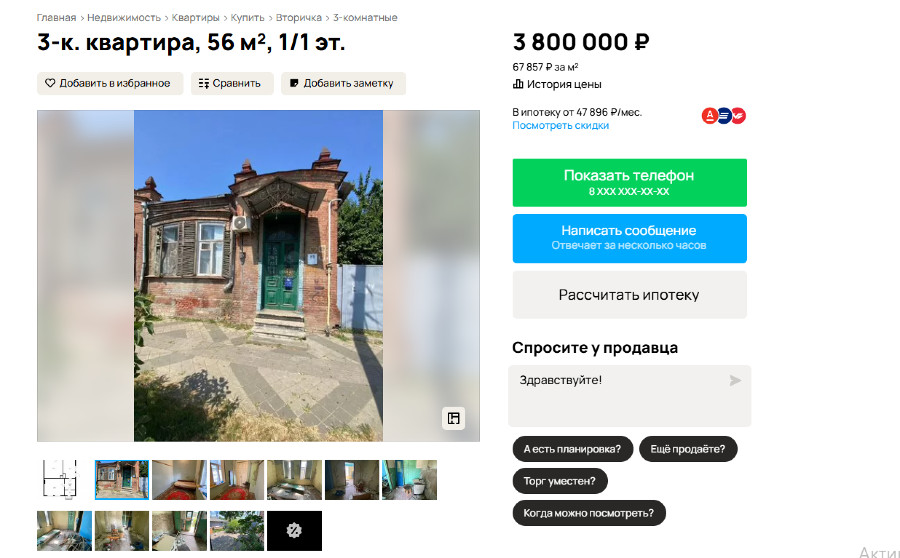This screenshot has height=558, width=900.
Task: Add listing to favorites with heart button
Action: tap(110, 83)
